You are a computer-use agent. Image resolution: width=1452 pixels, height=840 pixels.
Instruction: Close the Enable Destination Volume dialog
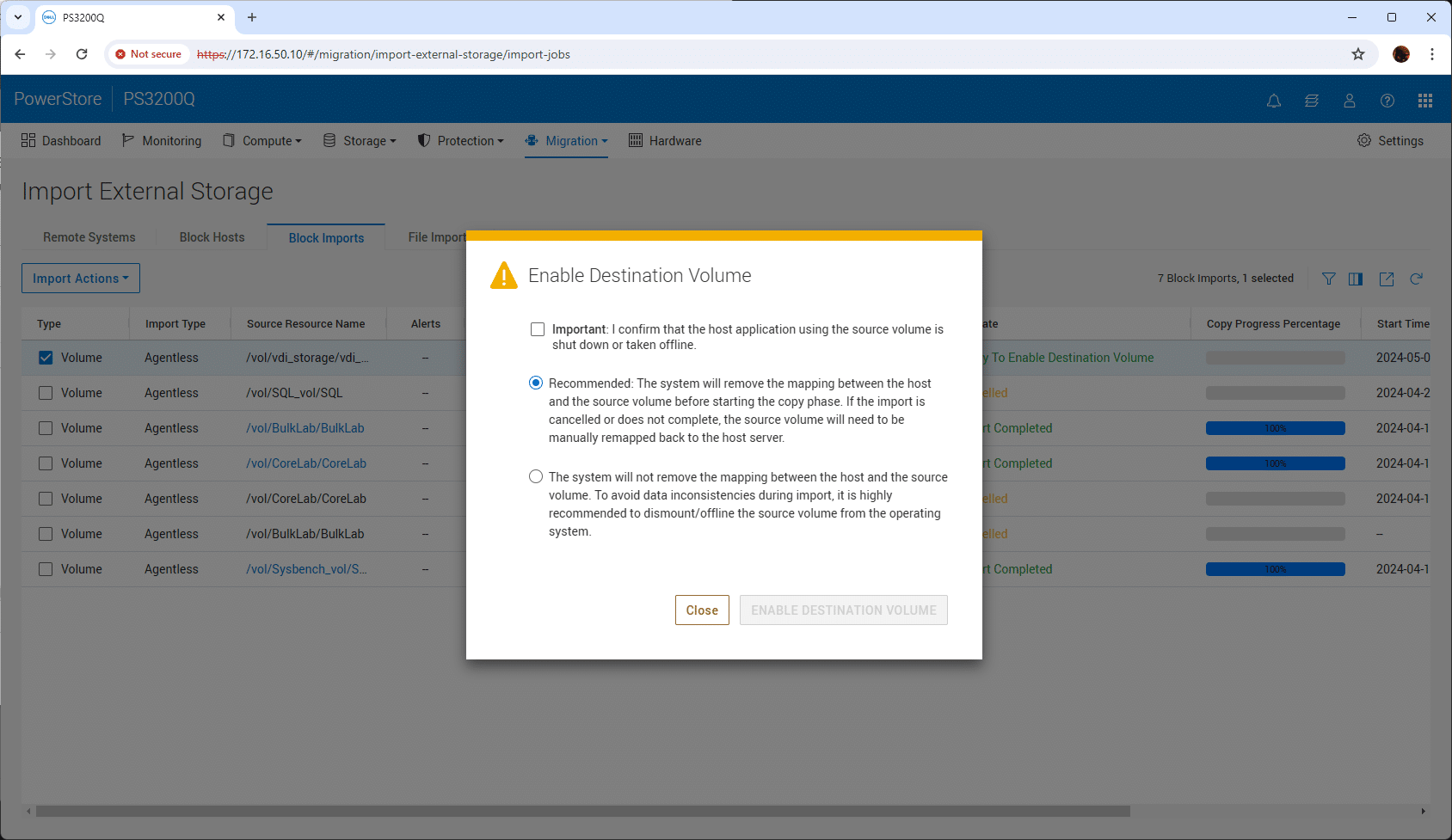pos(702,610)
